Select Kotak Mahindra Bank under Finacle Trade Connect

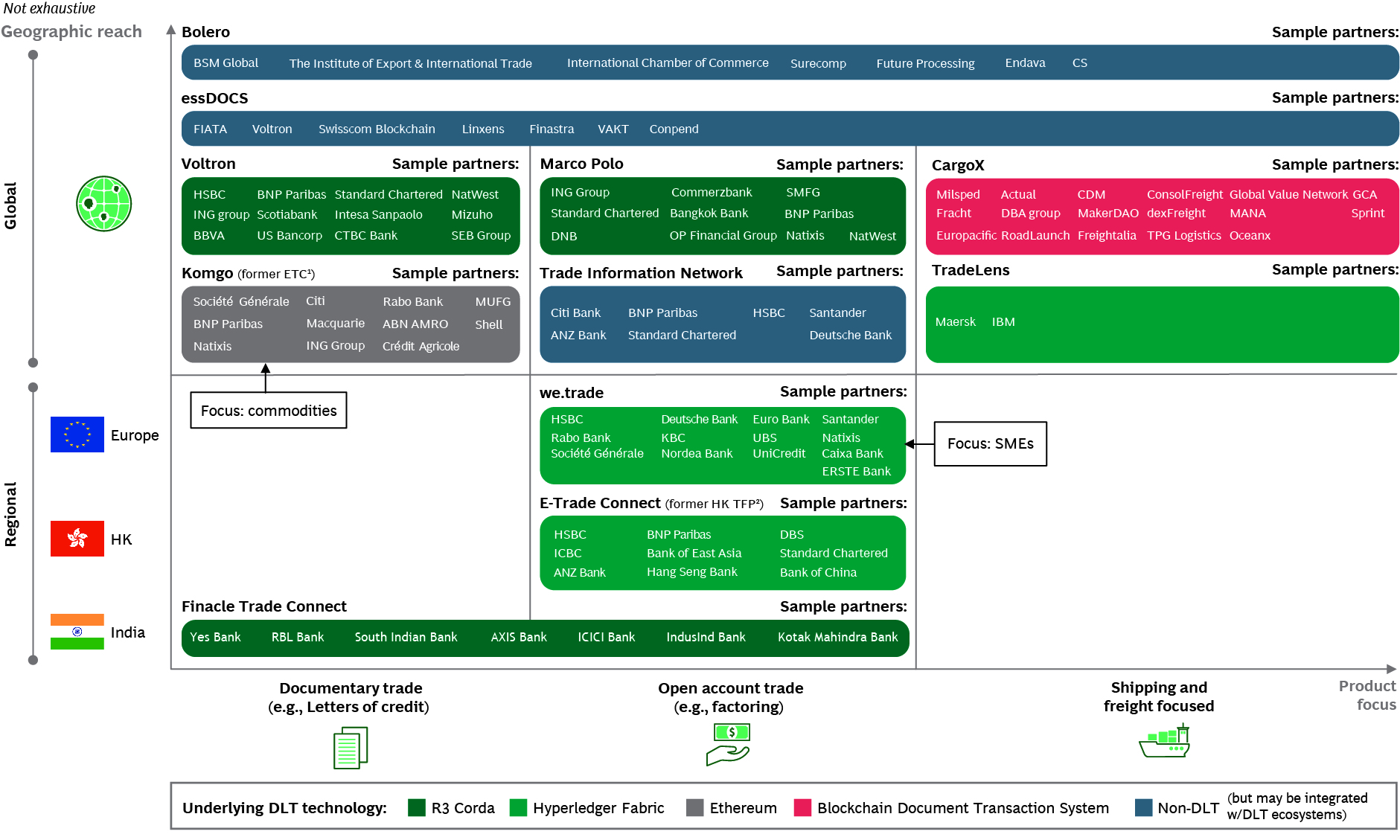[x=838, y=637]
